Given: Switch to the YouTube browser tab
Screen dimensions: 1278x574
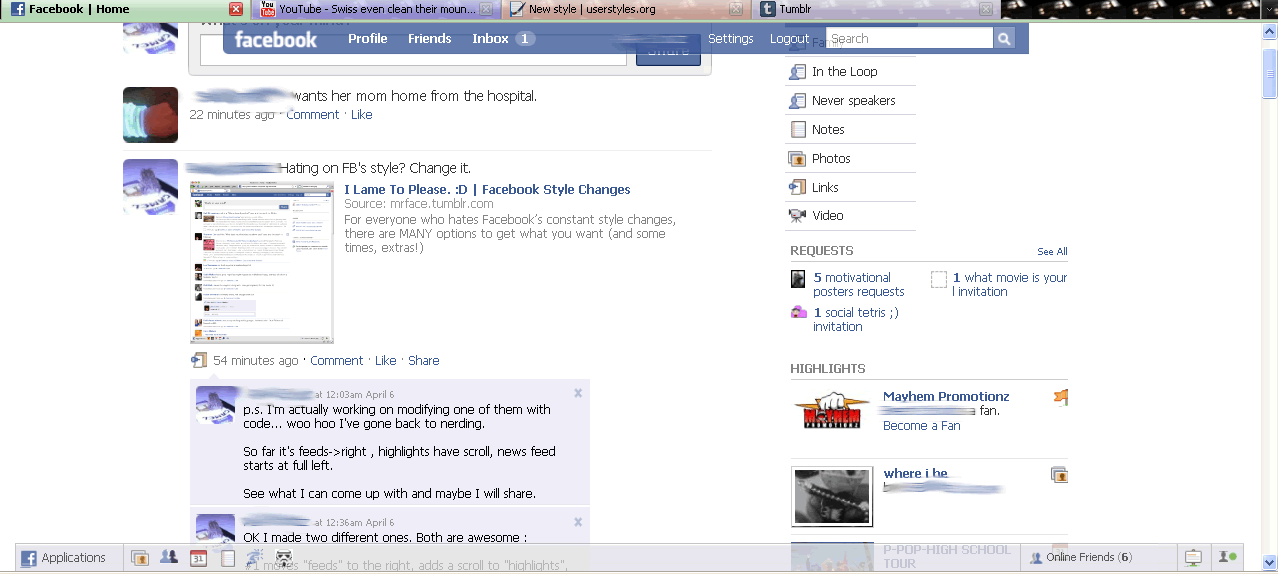Looking at the screenshot, I should tap(374, 9).
